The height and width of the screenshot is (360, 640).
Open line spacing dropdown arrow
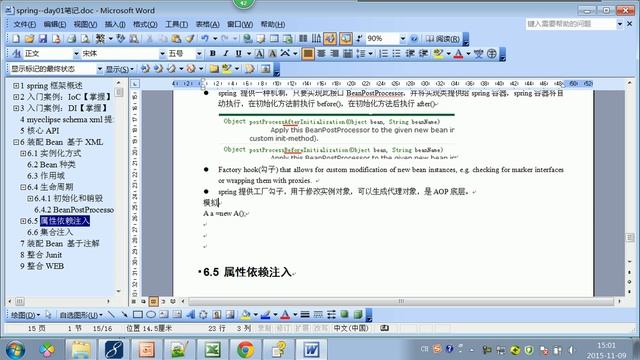(x=370, y=53)
